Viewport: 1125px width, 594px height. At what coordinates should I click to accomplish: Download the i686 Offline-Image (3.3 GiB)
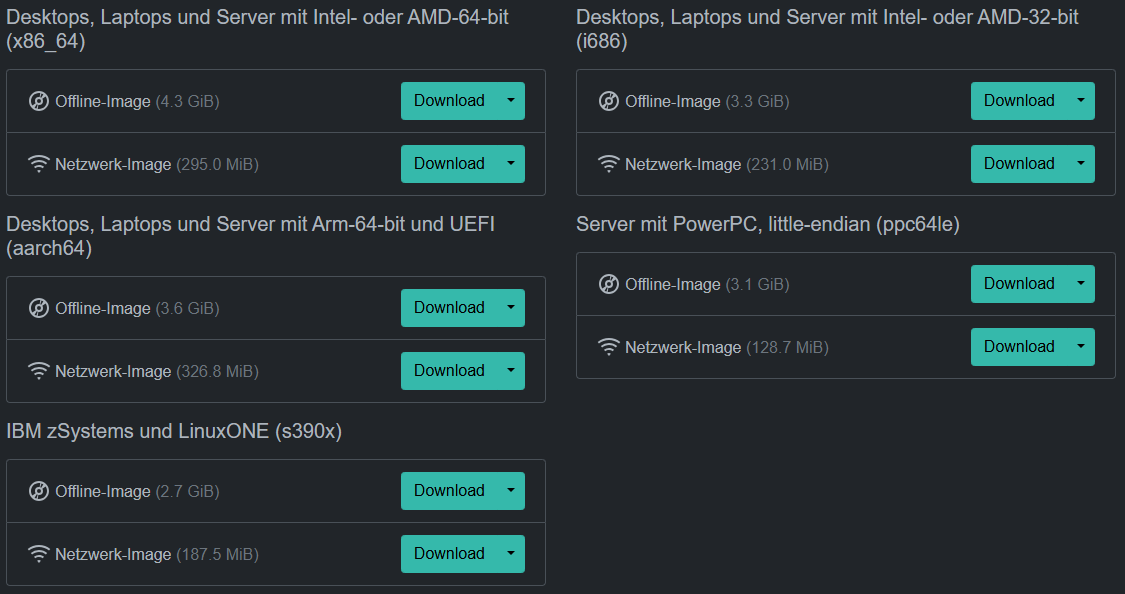pos(1019,101)
